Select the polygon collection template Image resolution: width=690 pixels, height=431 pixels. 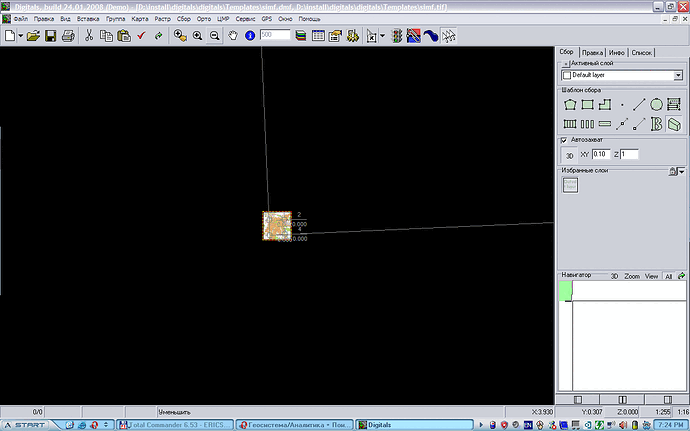pos(570,105)
